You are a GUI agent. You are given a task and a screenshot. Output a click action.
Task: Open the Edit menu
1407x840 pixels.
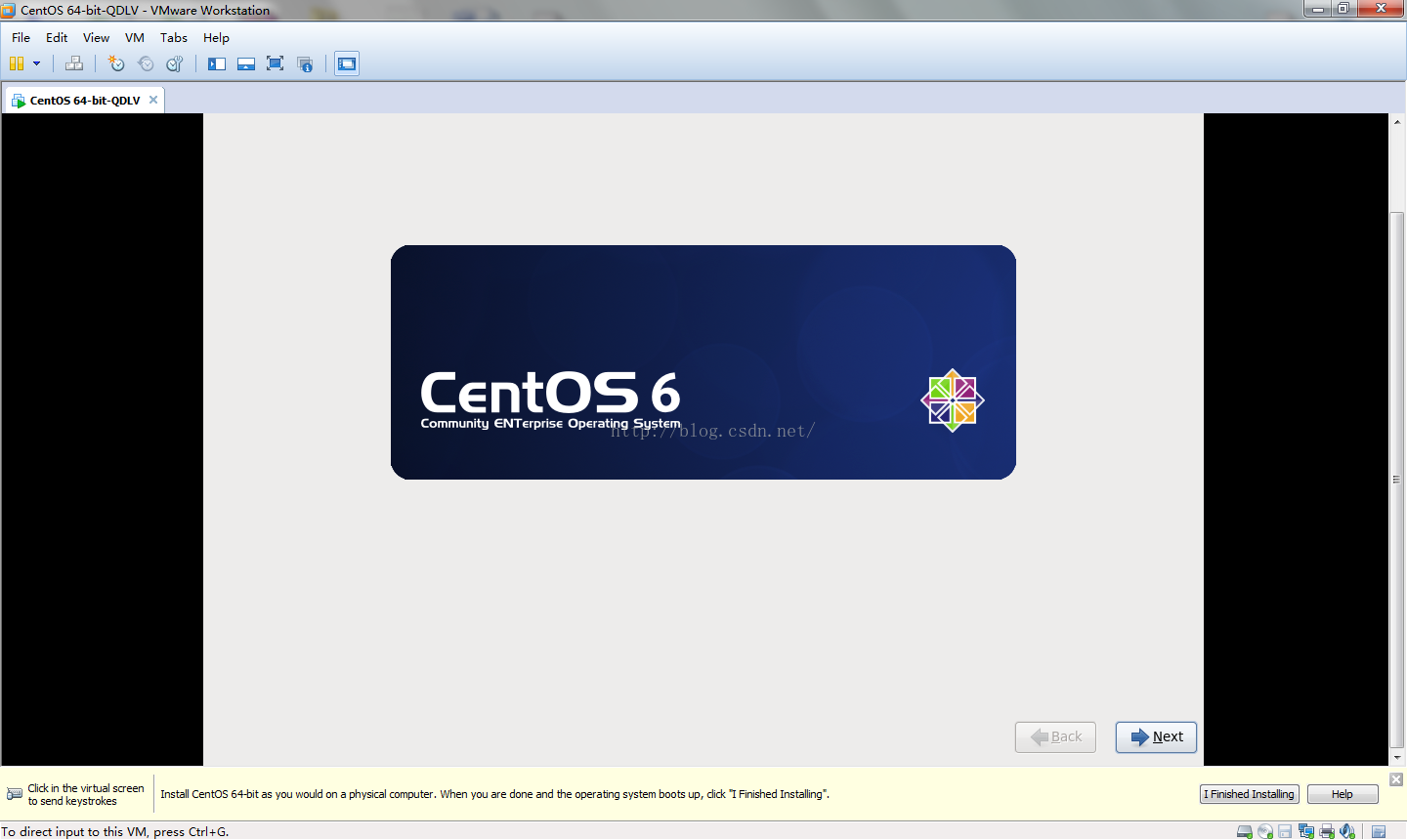(x=57, y=37)
